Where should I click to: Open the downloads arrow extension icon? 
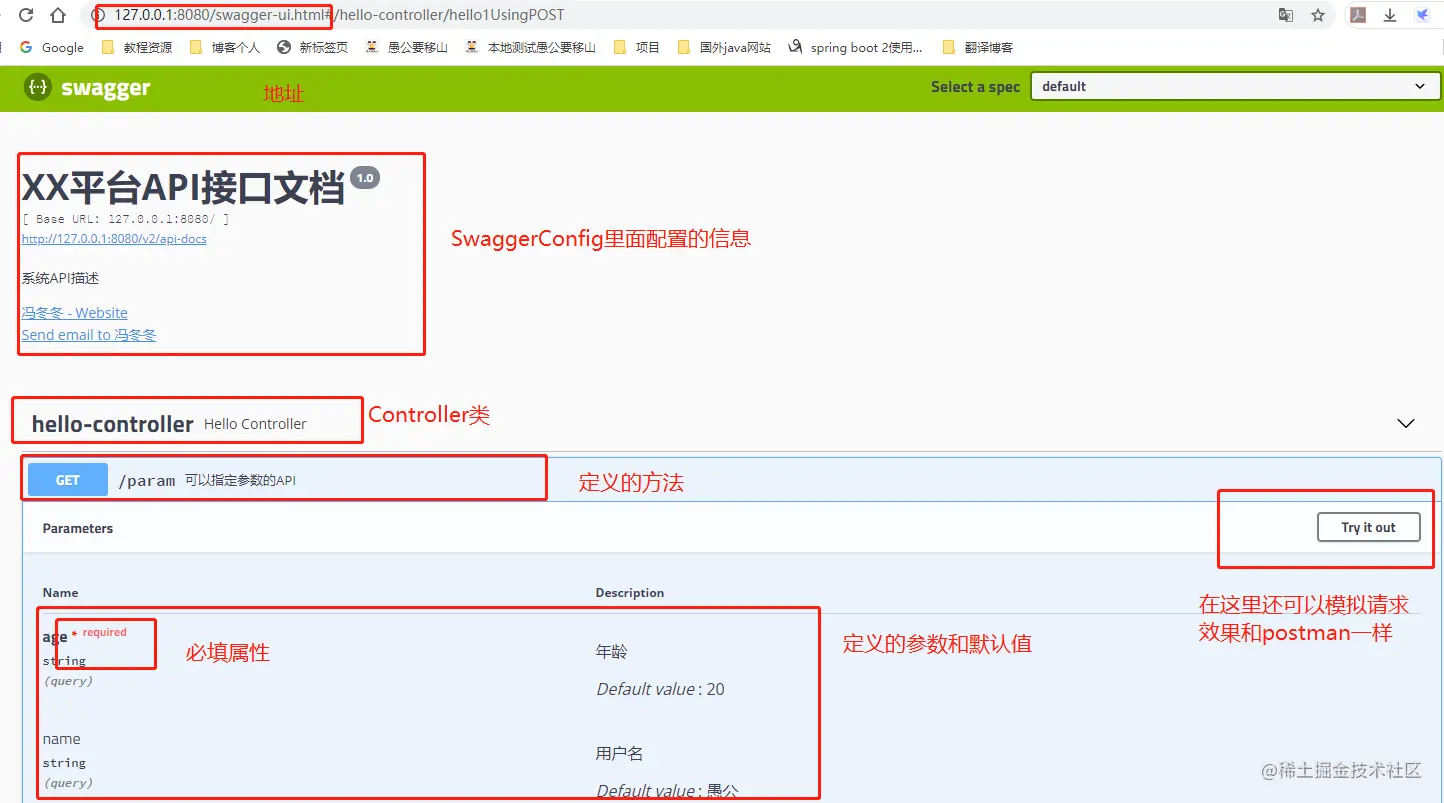point(1390,15)
